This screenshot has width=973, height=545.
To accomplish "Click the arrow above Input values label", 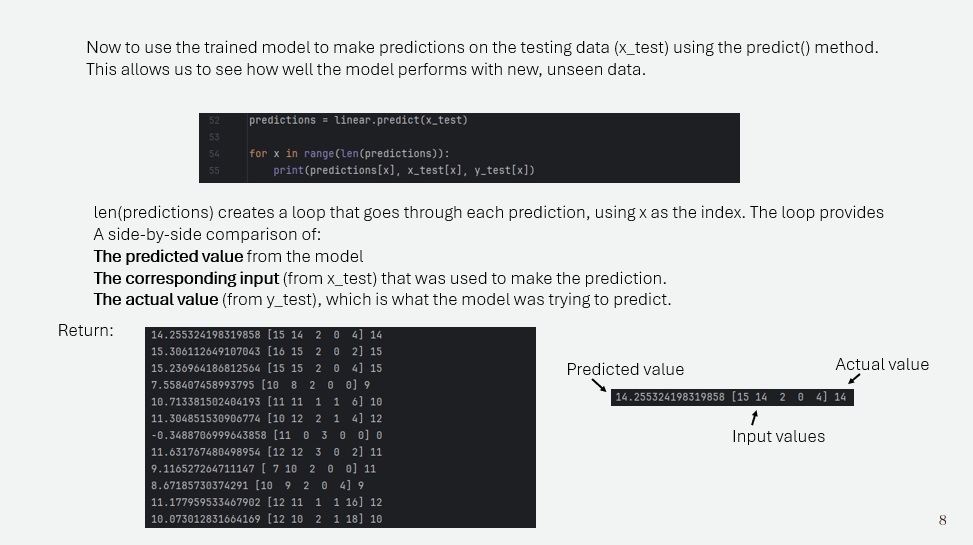I will (754, 418).
